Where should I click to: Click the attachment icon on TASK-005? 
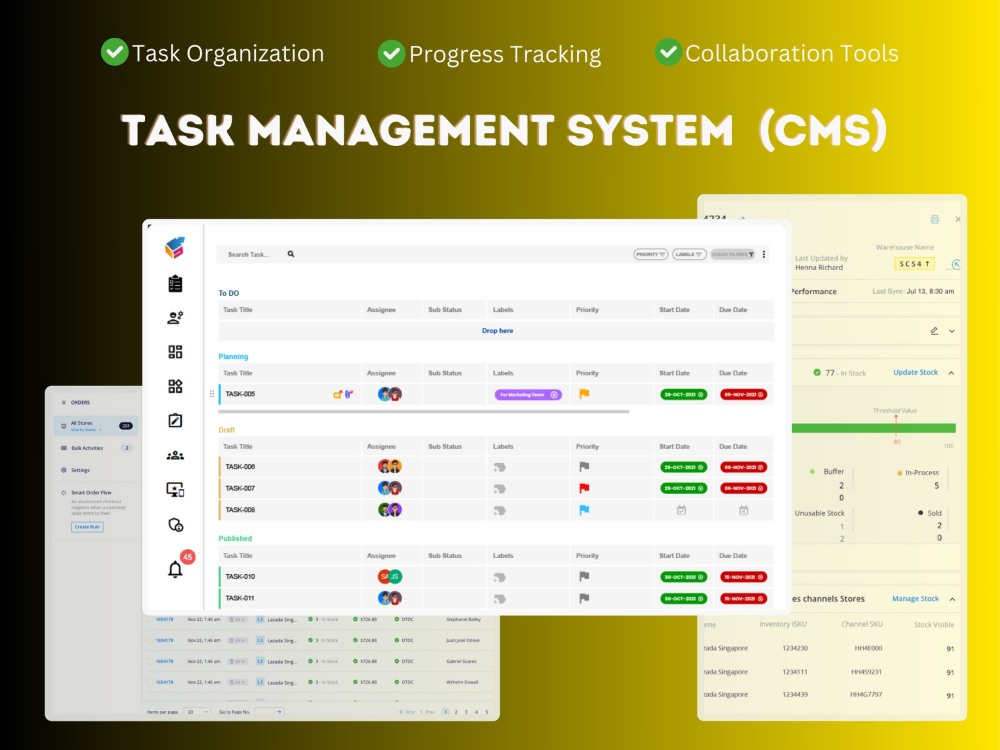tap(346, 395)
